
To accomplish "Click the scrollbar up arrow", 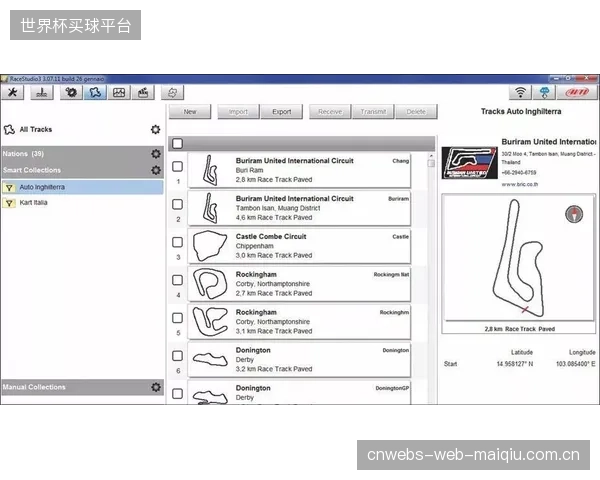I will click(x=431, y=156).
